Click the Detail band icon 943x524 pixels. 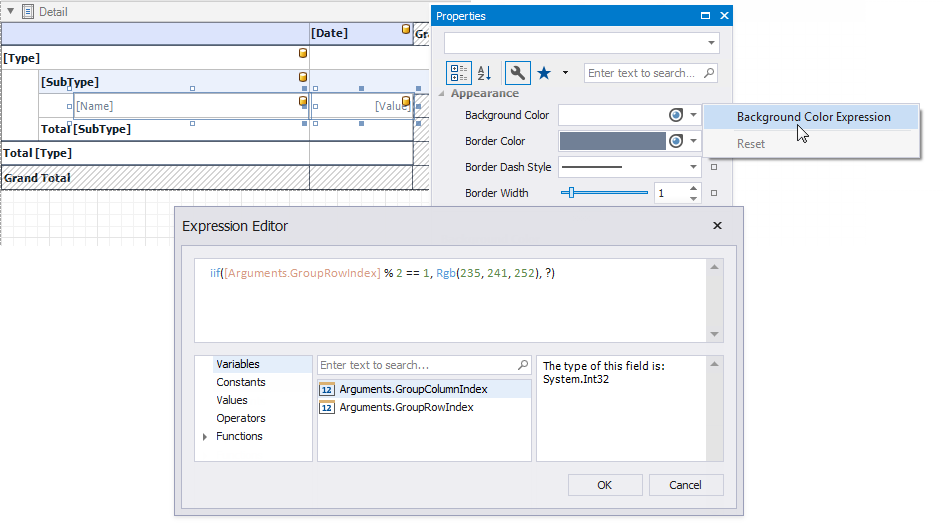click(x=28, y=12)
